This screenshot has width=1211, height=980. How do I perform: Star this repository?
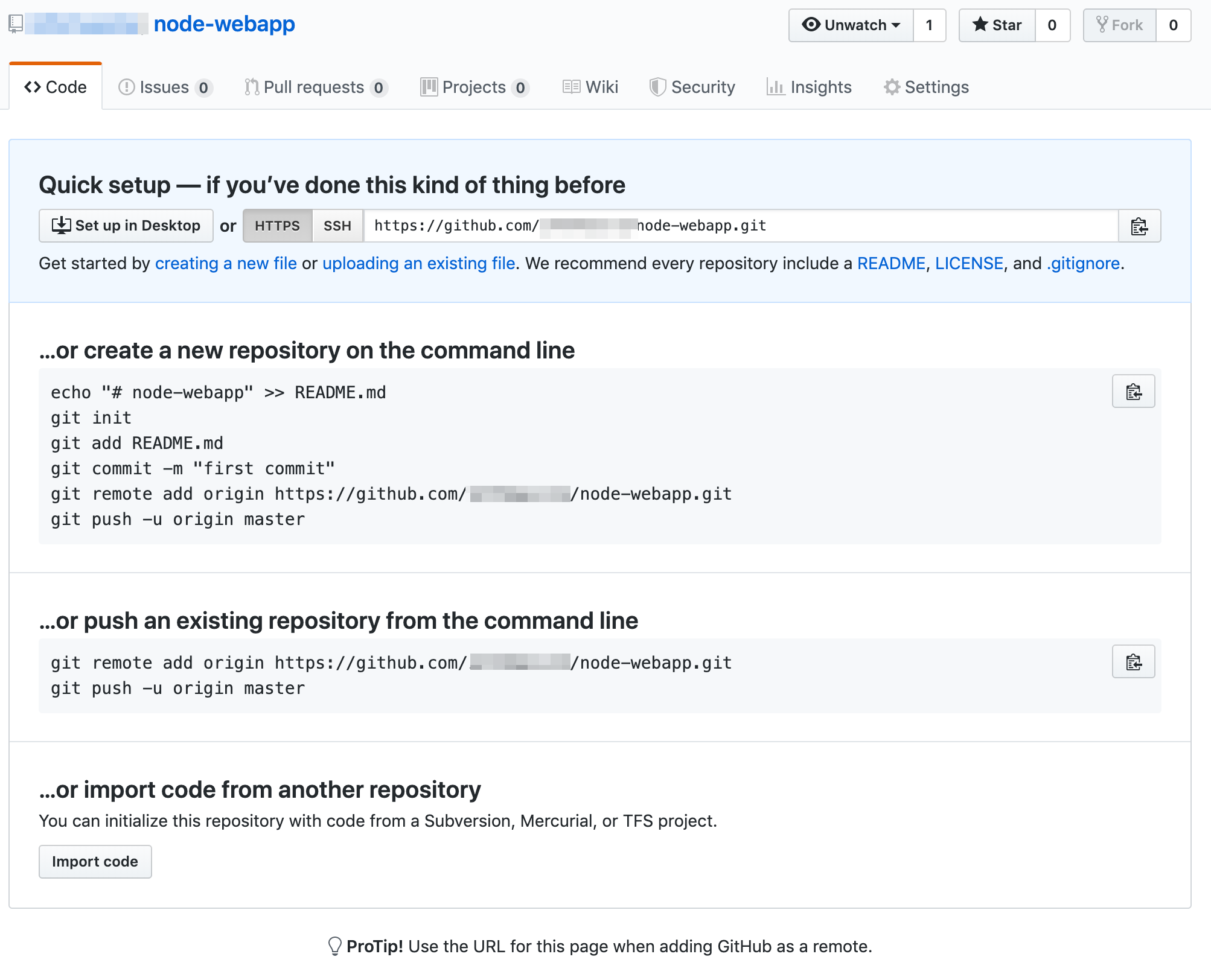(x=997, y=25)
